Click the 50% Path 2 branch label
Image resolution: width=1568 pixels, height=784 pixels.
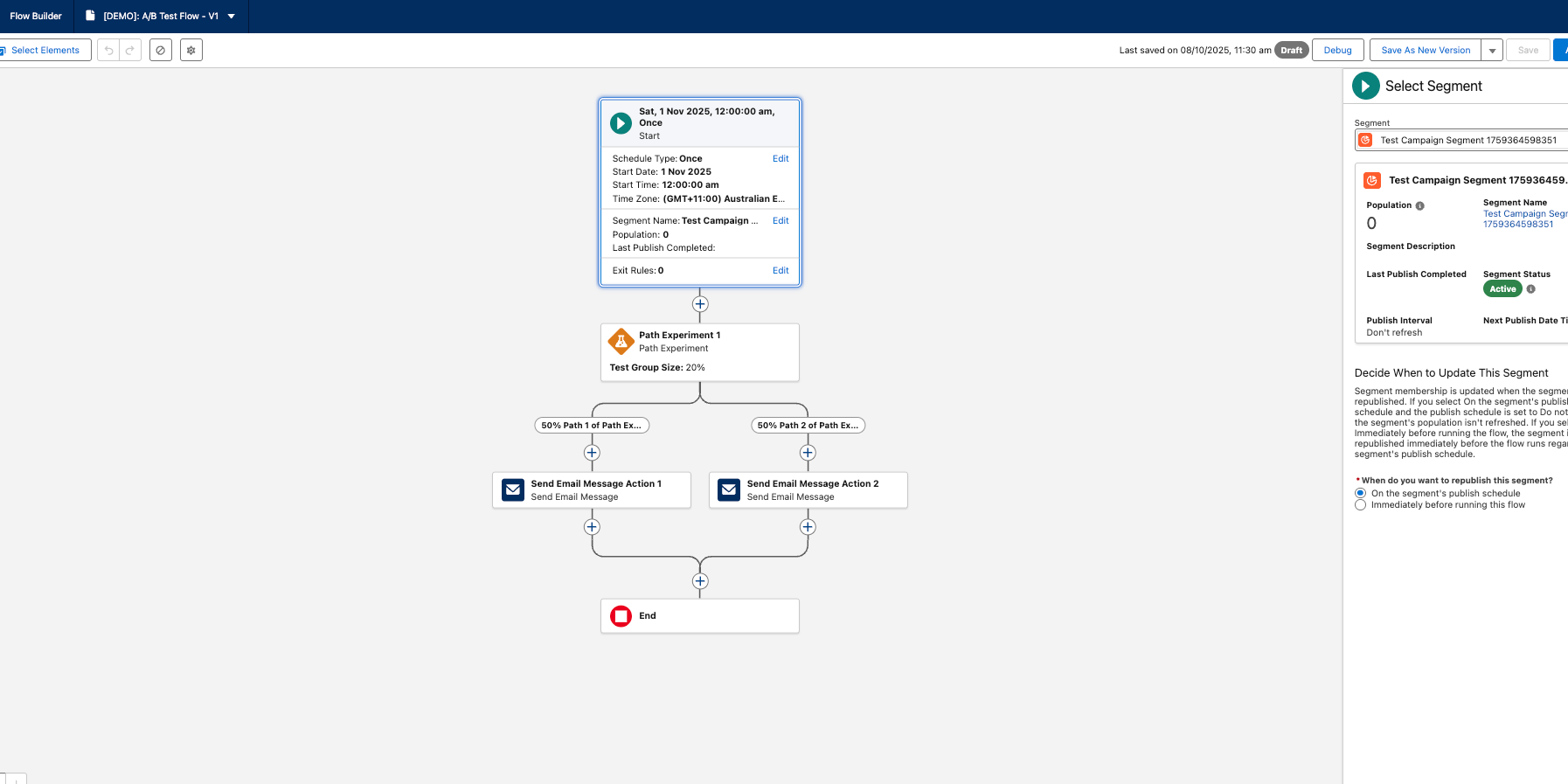coord(808,426)
